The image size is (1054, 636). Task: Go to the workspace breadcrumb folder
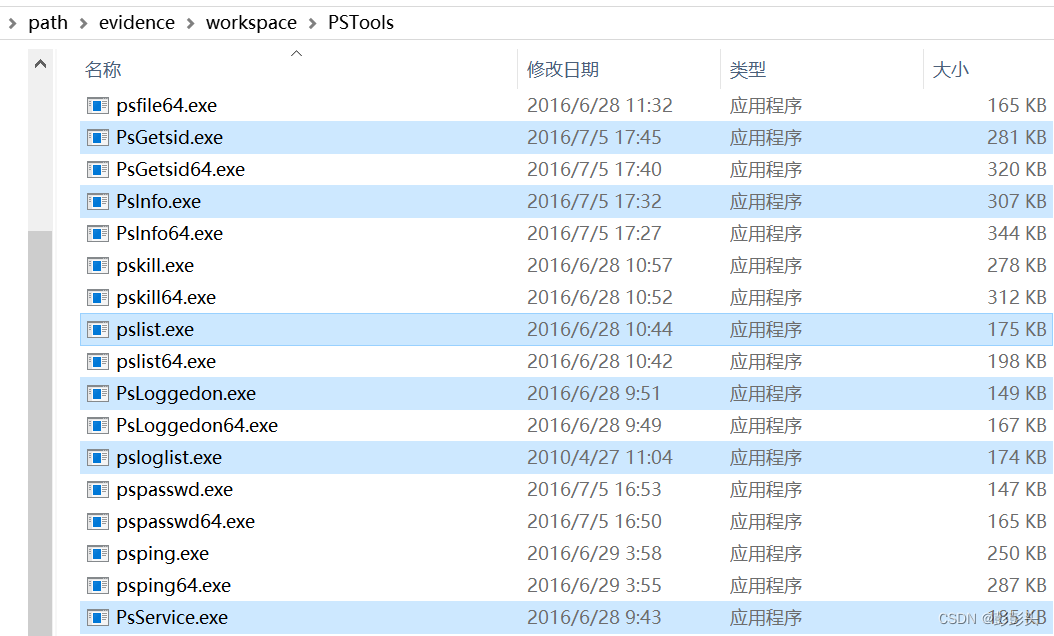point(251,23)
